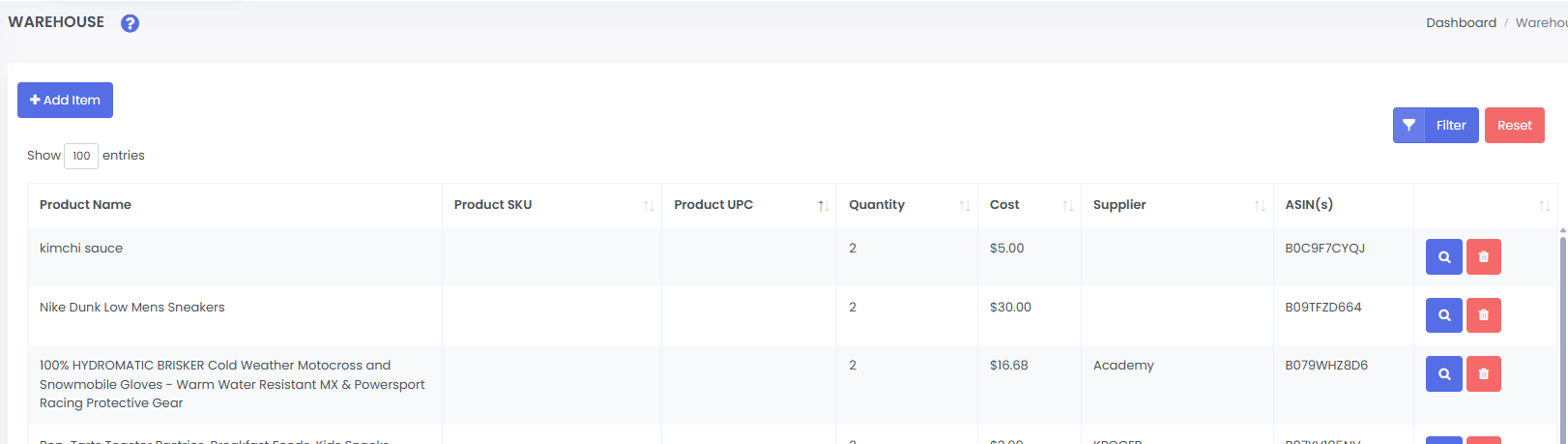Screen dimensions: 1568x444
Task: Click the Add Item button
Action: [x=65, y=100]
